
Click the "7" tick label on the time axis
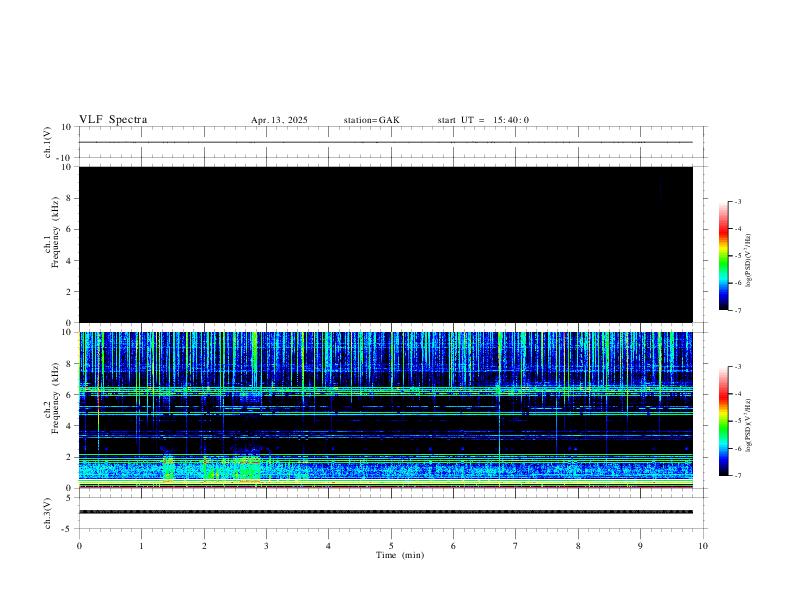tap(516, 546)
